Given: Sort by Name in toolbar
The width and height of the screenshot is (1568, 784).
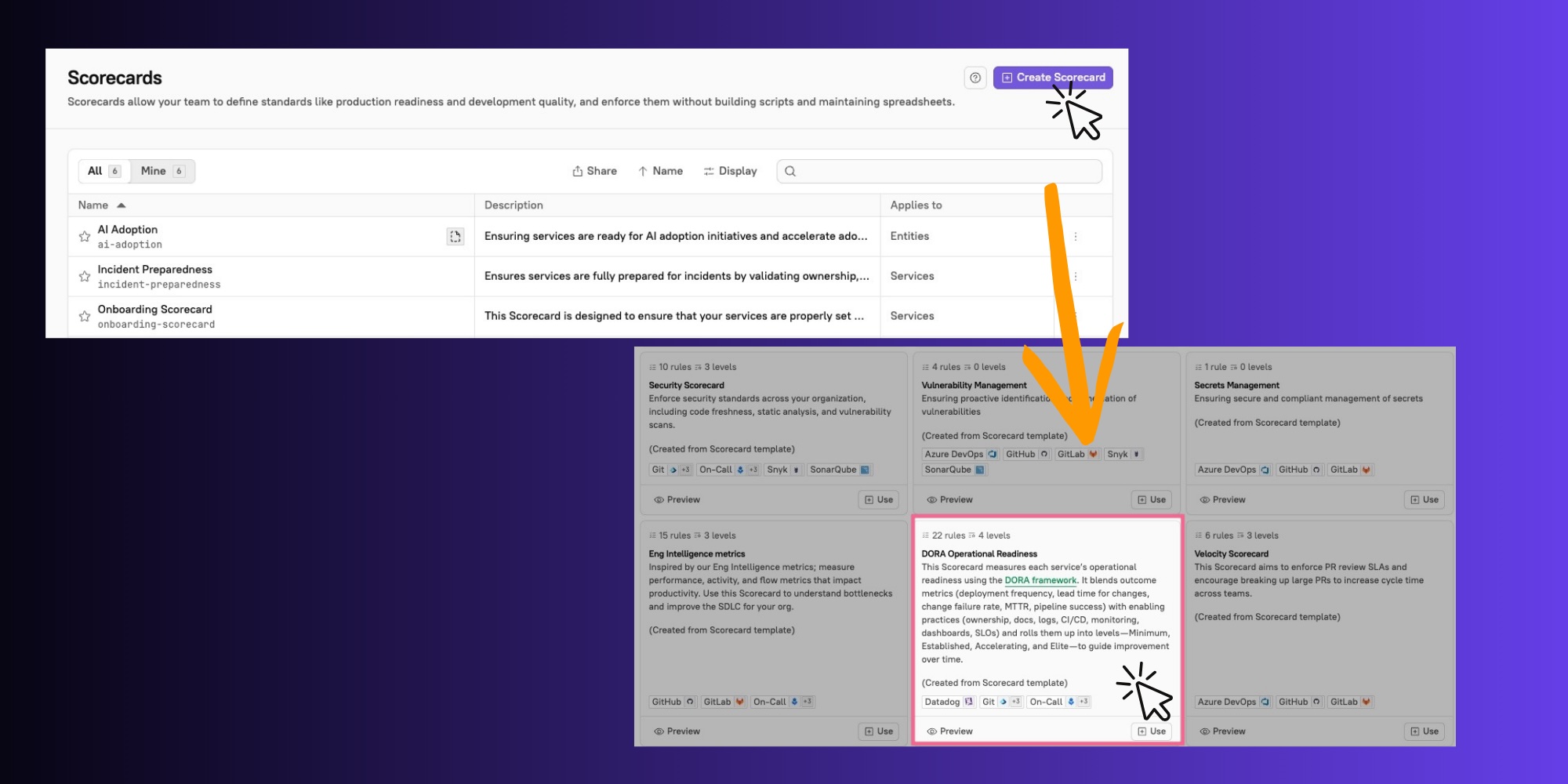Looking at the screenshot, I should [660, 171].
